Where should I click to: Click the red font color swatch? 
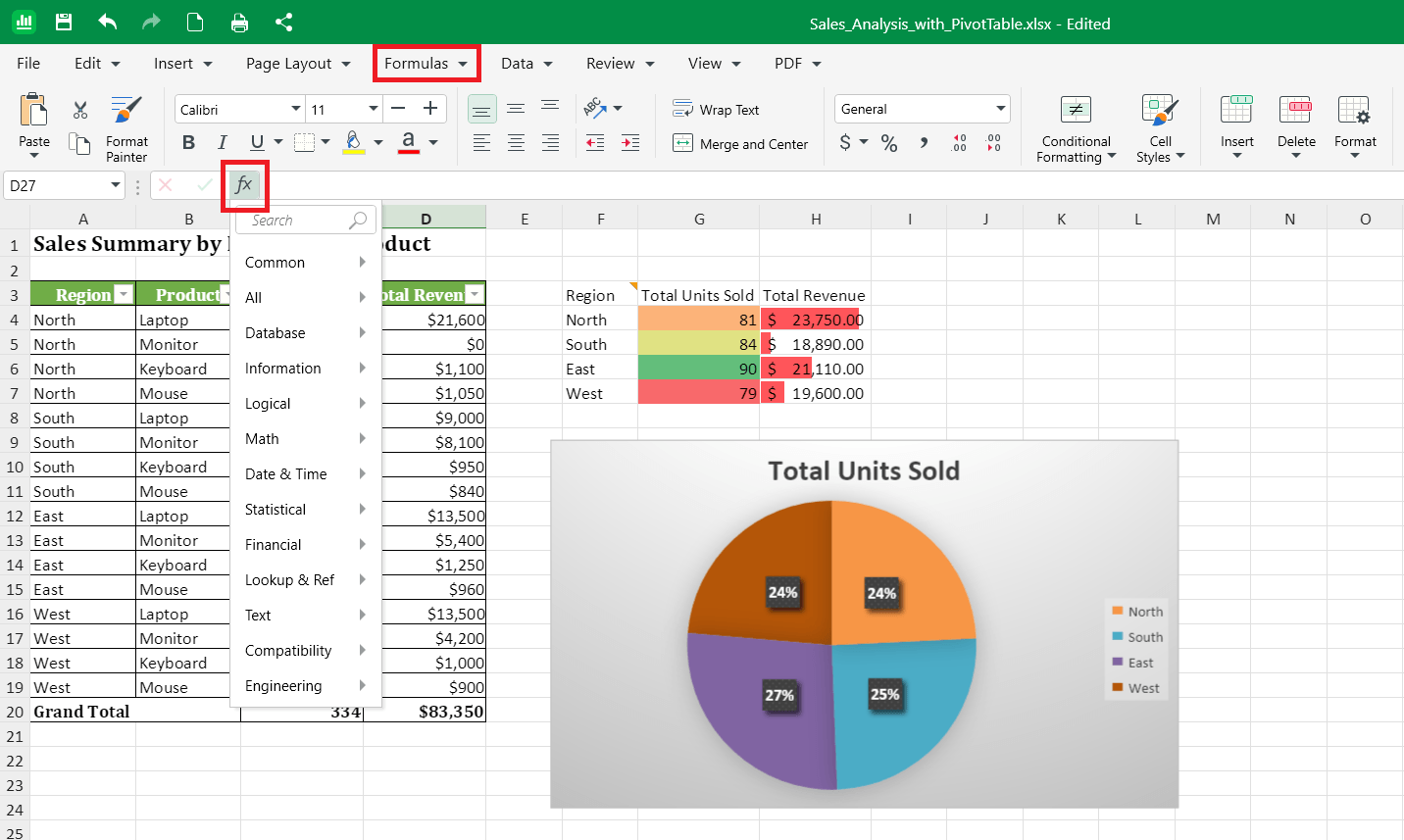point(409,142)
